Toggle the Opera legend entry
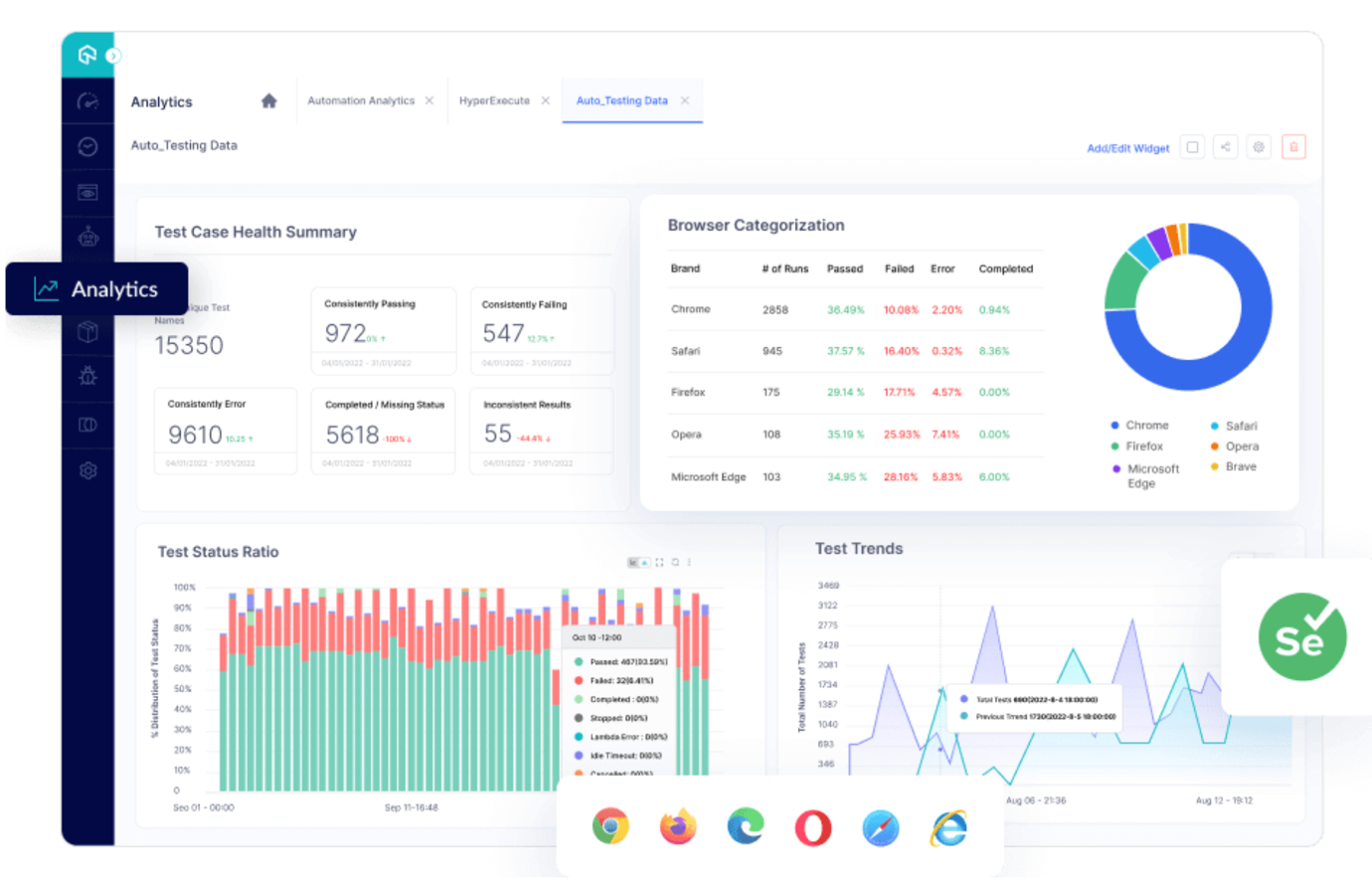The height and width of the screenshot is (891, 1372). 1234,446
